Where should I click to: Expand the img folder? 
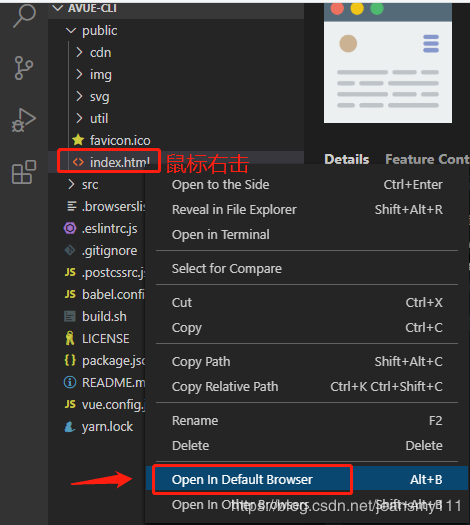(79, 74)
